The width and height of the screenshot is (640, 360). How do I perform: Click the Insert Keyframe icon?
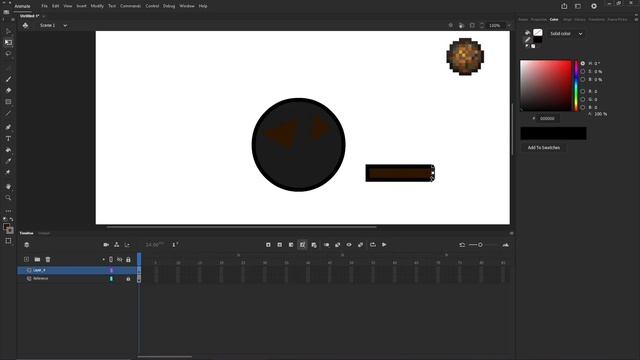268,244
